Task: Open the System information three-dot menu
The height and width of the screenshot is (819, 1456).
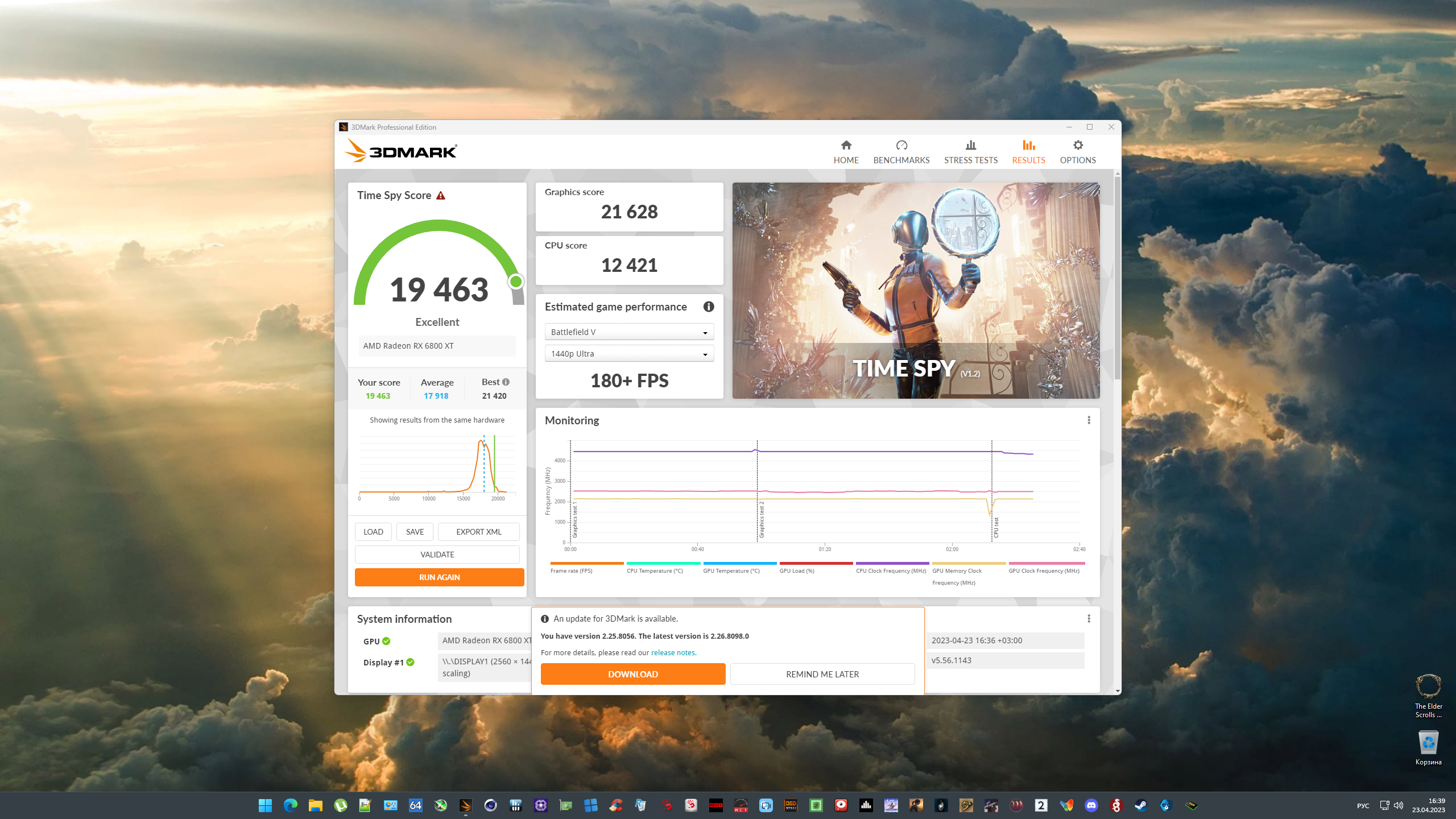Action: pyautogui.click(x=1089, y=618)
